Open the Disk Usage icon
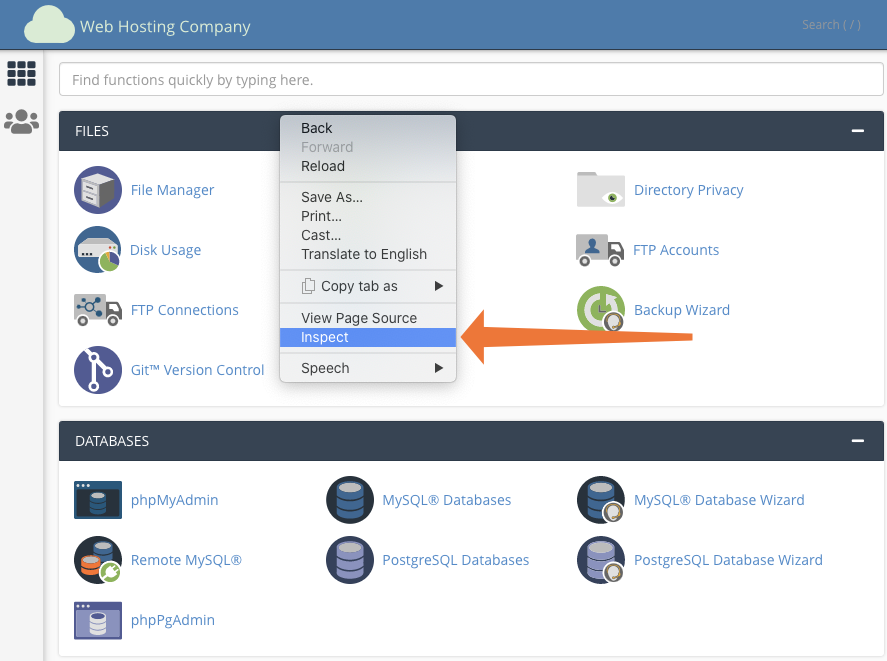 tap(98, 250)
